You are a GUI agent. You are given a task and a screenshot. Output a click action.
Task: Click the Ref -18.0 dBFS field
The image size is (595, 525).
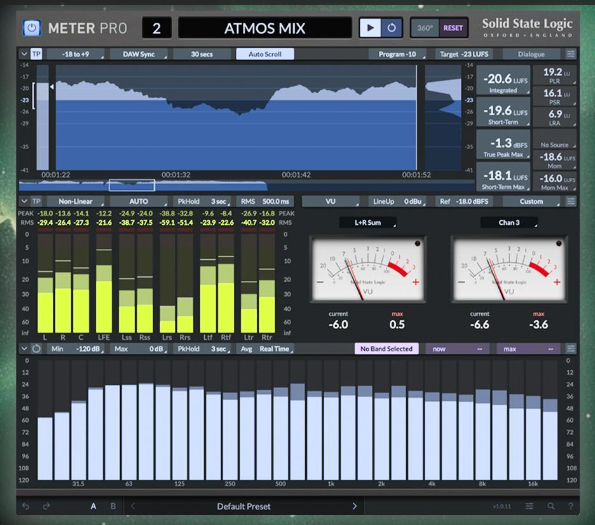pos(464,201)
